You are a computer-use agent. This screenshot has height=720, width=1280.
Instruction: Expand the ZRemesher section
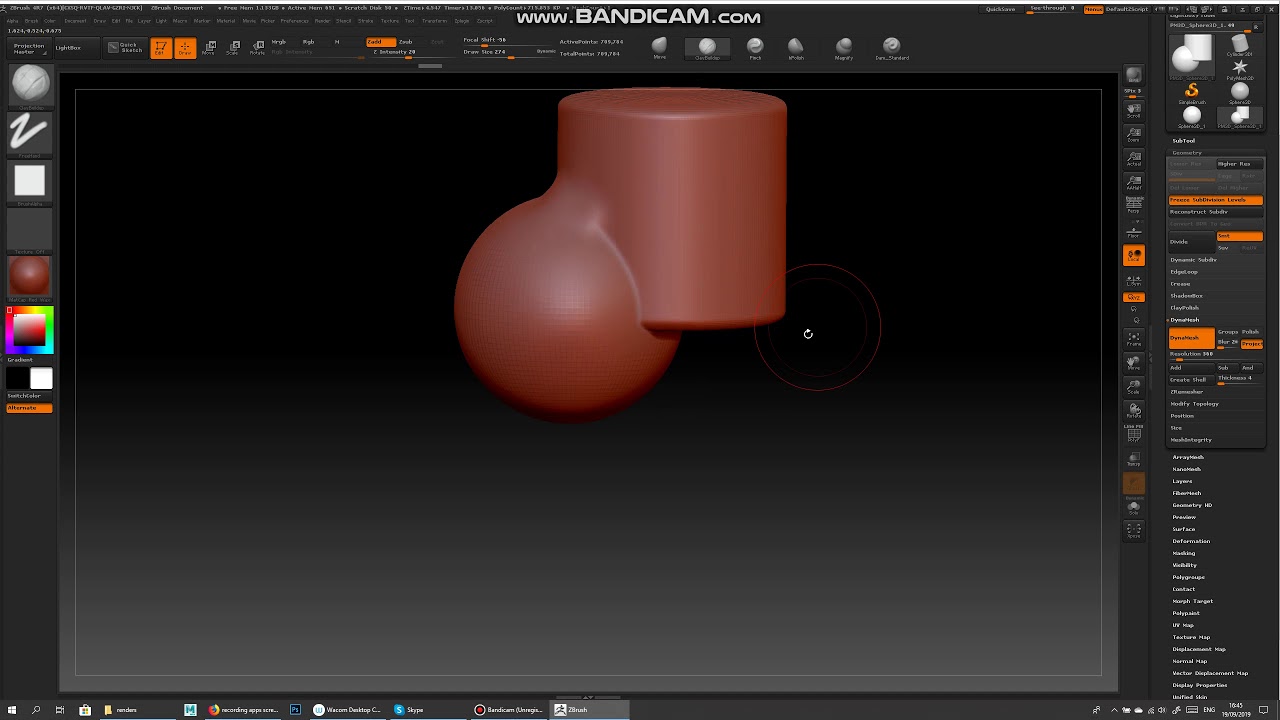tap(1188, 392)
